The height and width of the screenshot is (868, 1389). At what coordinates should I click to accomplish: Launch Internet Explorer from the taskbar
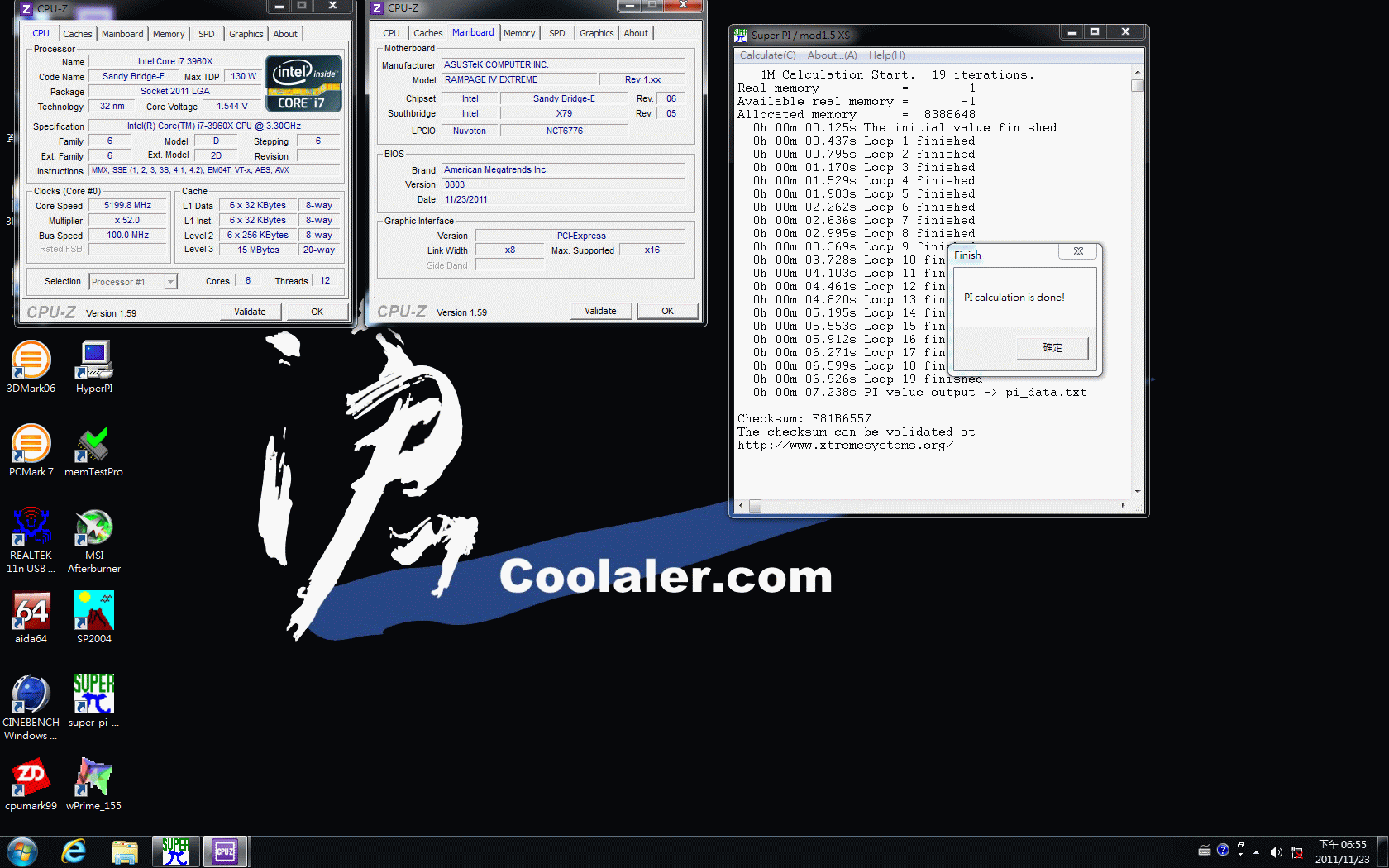(74, 851)
